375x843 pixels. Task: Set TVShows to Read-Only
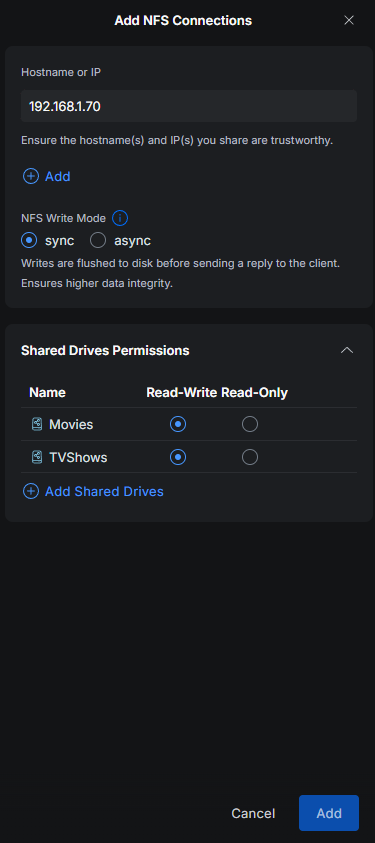point(250,457)
